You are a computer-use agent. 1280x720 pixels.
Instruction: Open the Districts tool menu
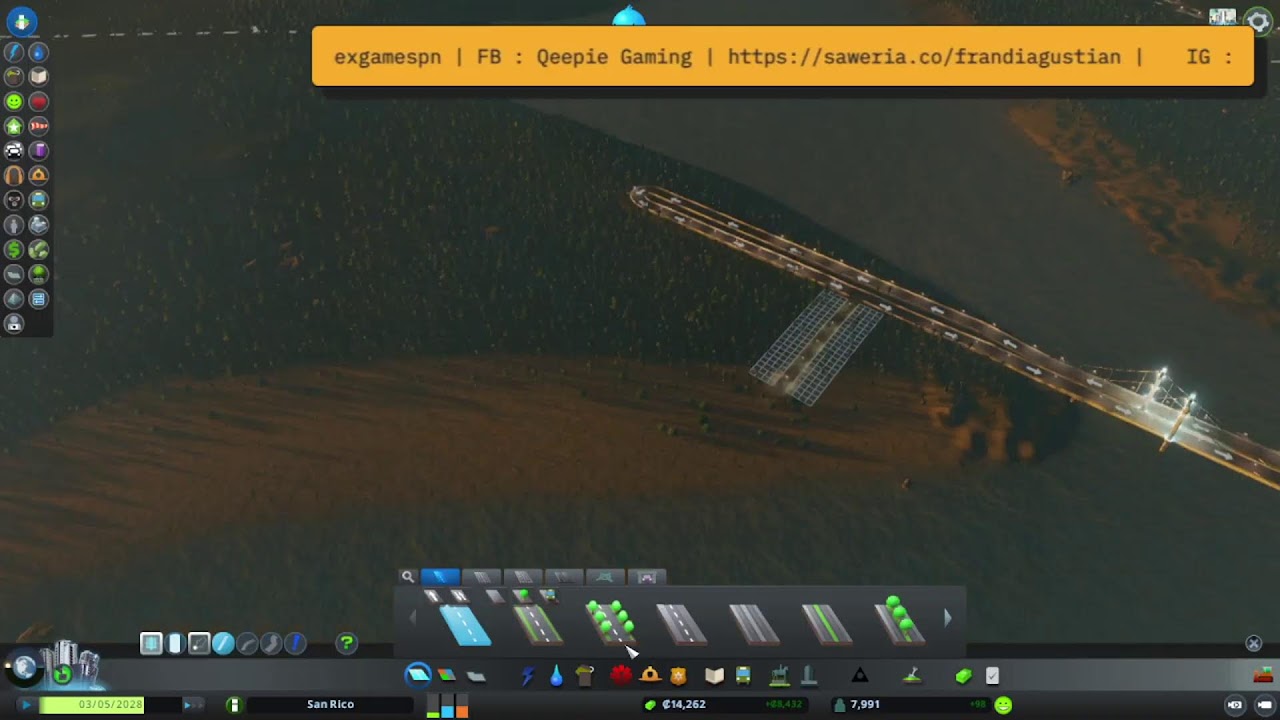pos(476,676)
